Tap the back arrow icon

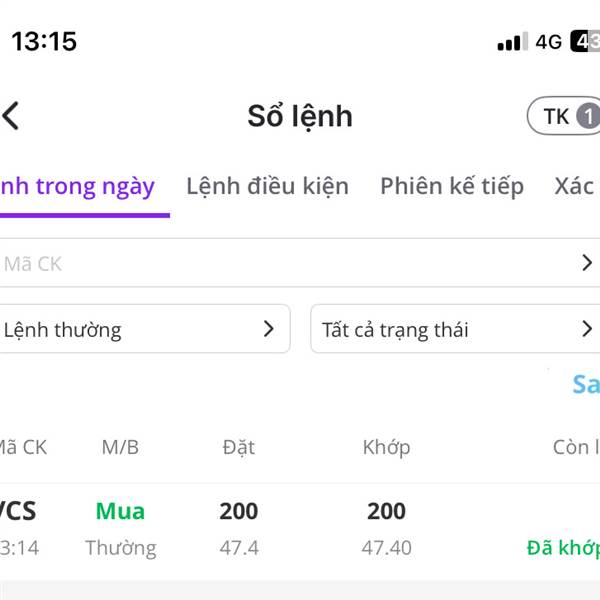(x=11, y=116)
